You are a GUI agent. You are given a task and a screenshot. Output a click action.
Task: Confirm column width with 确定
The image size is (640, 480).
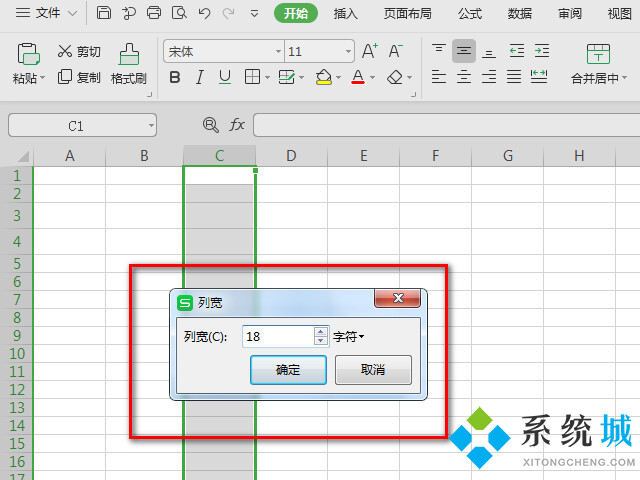[x=288, y=370]
